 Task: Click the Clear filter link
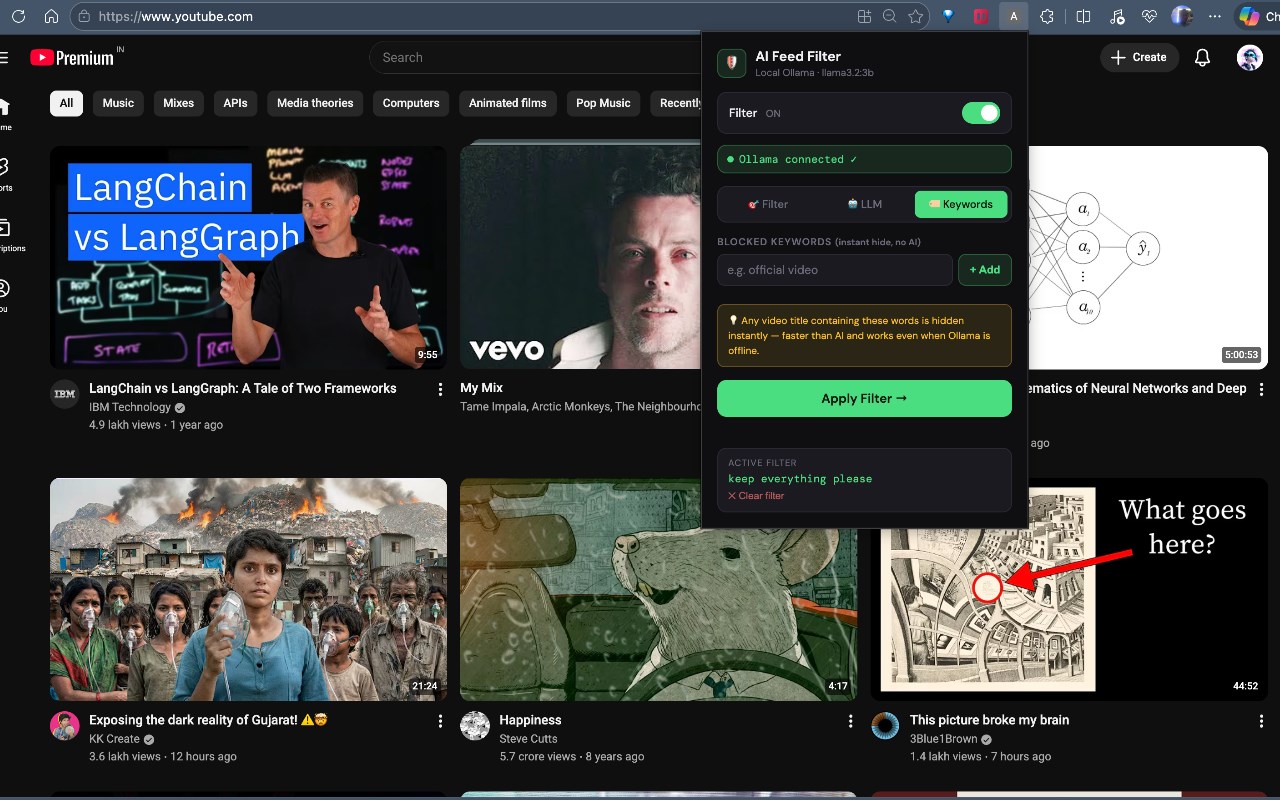pyautogui.click(x=756, y=496)
